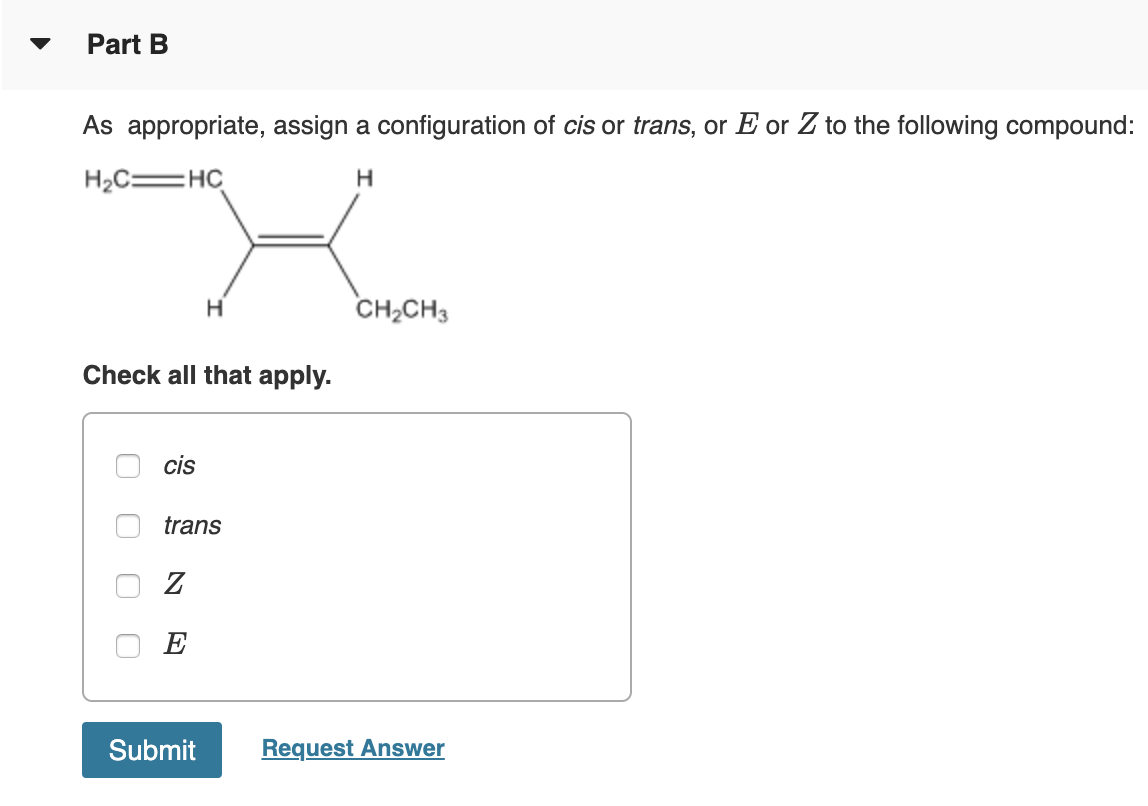The height and width of the screenshot is (806, 1148).
Task: Click the trans answer label
Action: tap(192, 525)
